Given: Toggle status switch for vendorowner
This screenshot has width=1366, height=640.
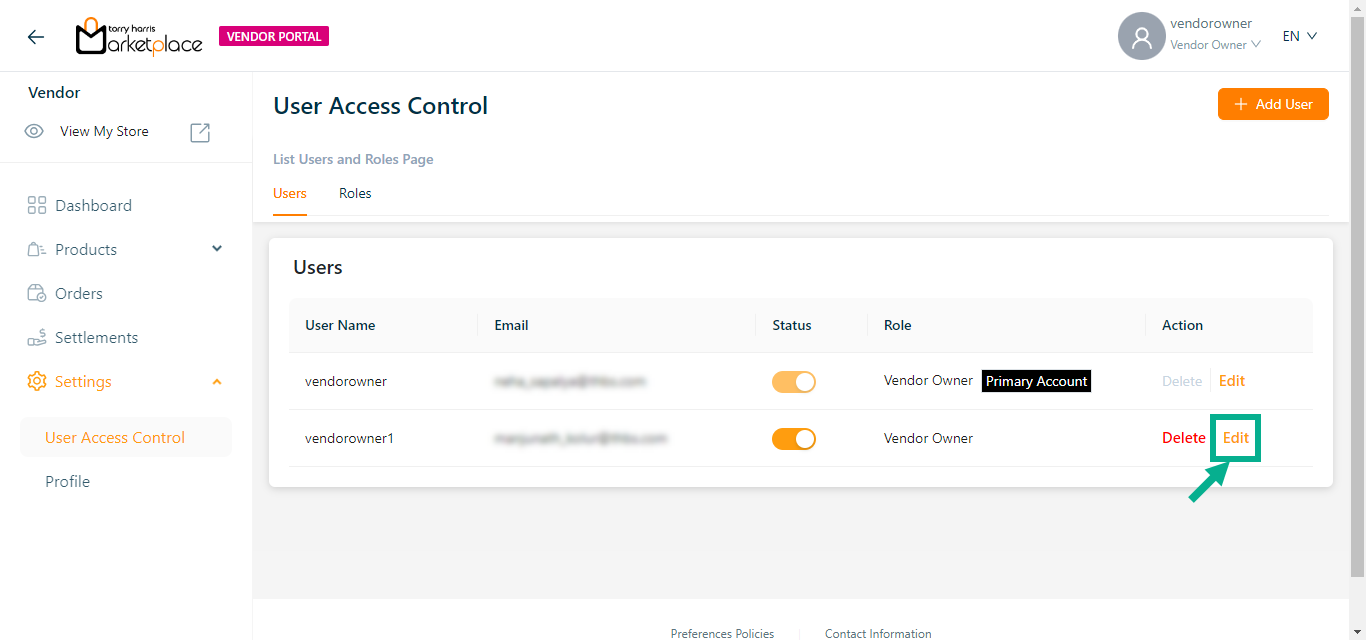Looking at the screenshot, I should click(793, 382).
